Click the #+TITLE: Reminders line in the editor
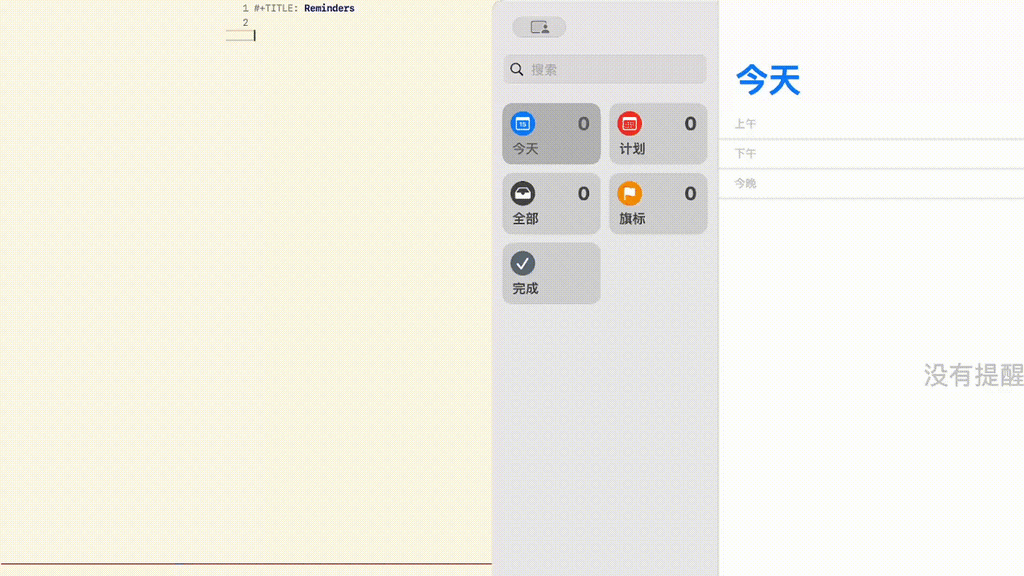Viewport: 1024px width, 576px height. (x=305, y=8)
